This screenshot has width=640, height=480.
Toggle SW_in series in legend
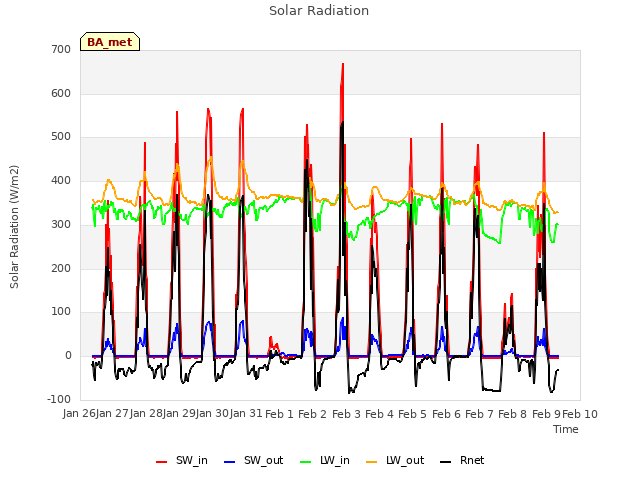coord(182,461)
